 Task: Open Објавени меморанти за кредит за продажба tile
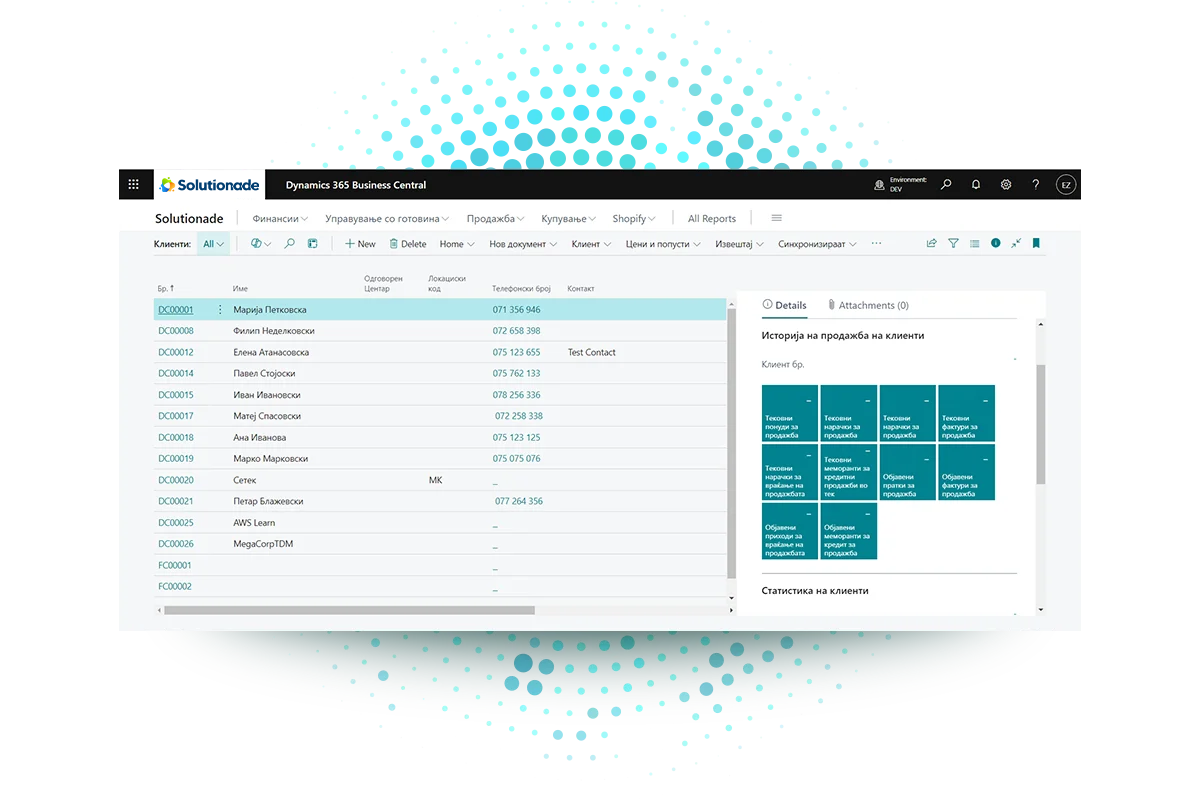pos(849,532)
